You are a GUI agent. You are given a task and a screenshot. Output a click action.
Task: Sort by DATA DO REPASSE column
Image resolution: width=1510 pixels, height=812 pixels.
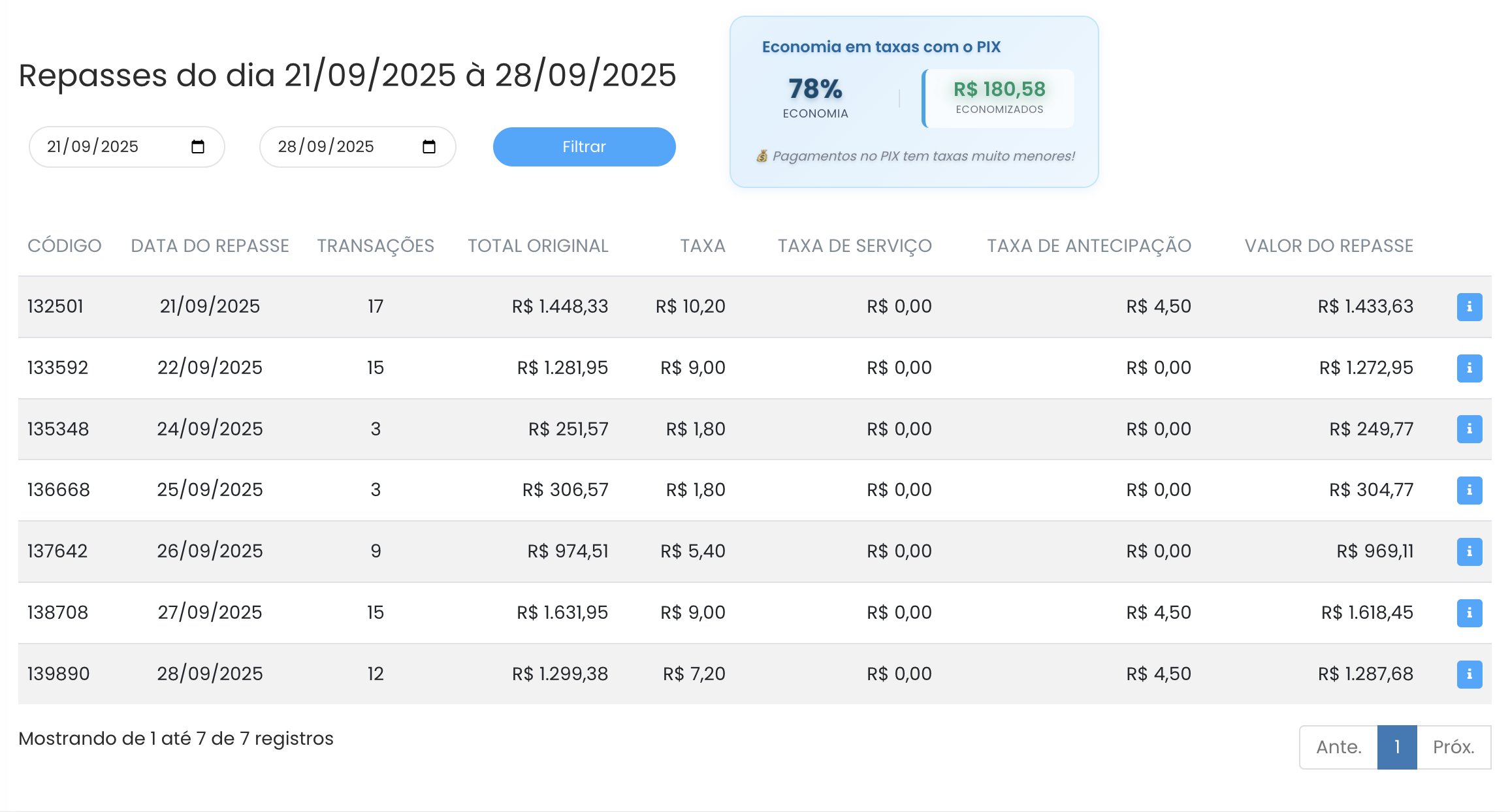210,246
